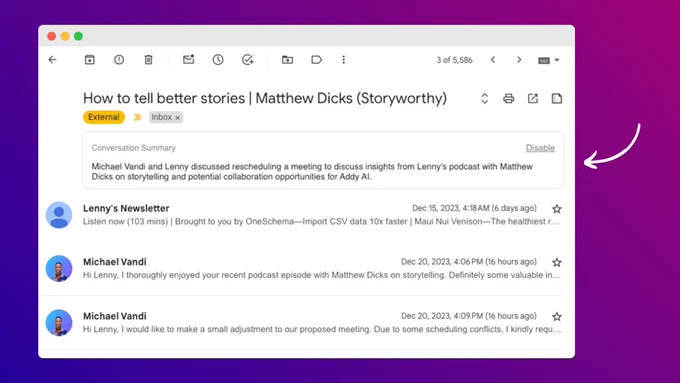This screenshot has width=680, height=383.
Task: Delete the conversation with trash icon
Action: coord(148,60)
